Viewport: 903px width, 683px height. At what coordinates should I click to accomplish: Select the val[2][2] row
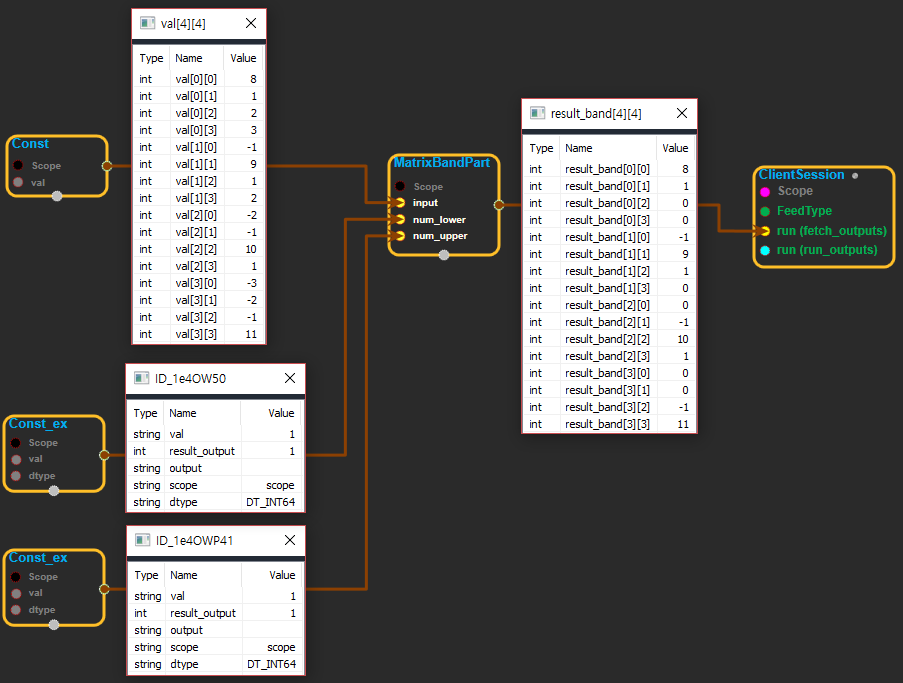(200, 249)
